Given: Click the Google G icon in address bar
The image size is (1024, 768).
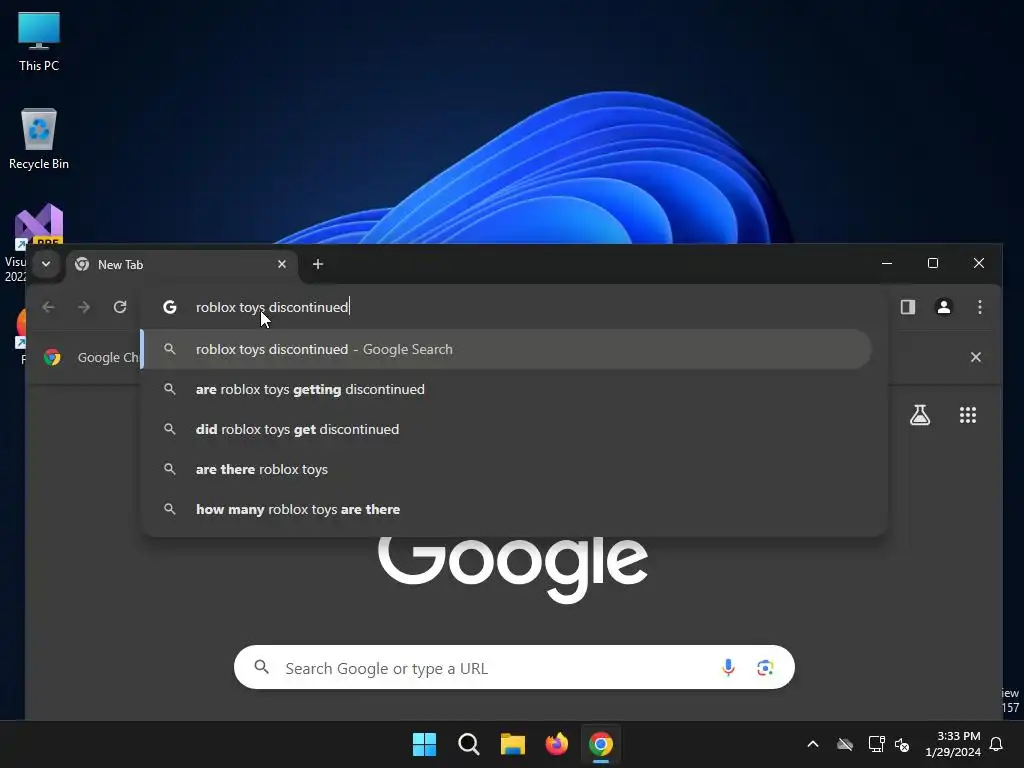Looking at the screenshot, I should click(x=170, y=307).
